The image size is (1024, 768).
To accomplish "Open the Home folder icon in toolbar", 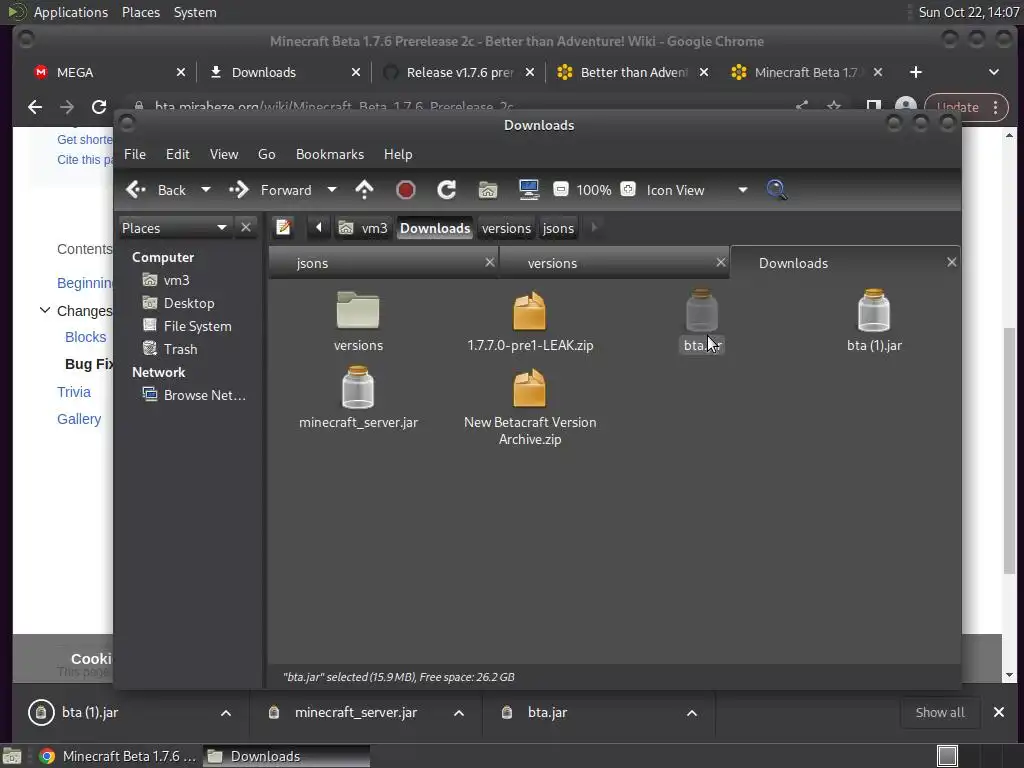I will pos(488,190).
